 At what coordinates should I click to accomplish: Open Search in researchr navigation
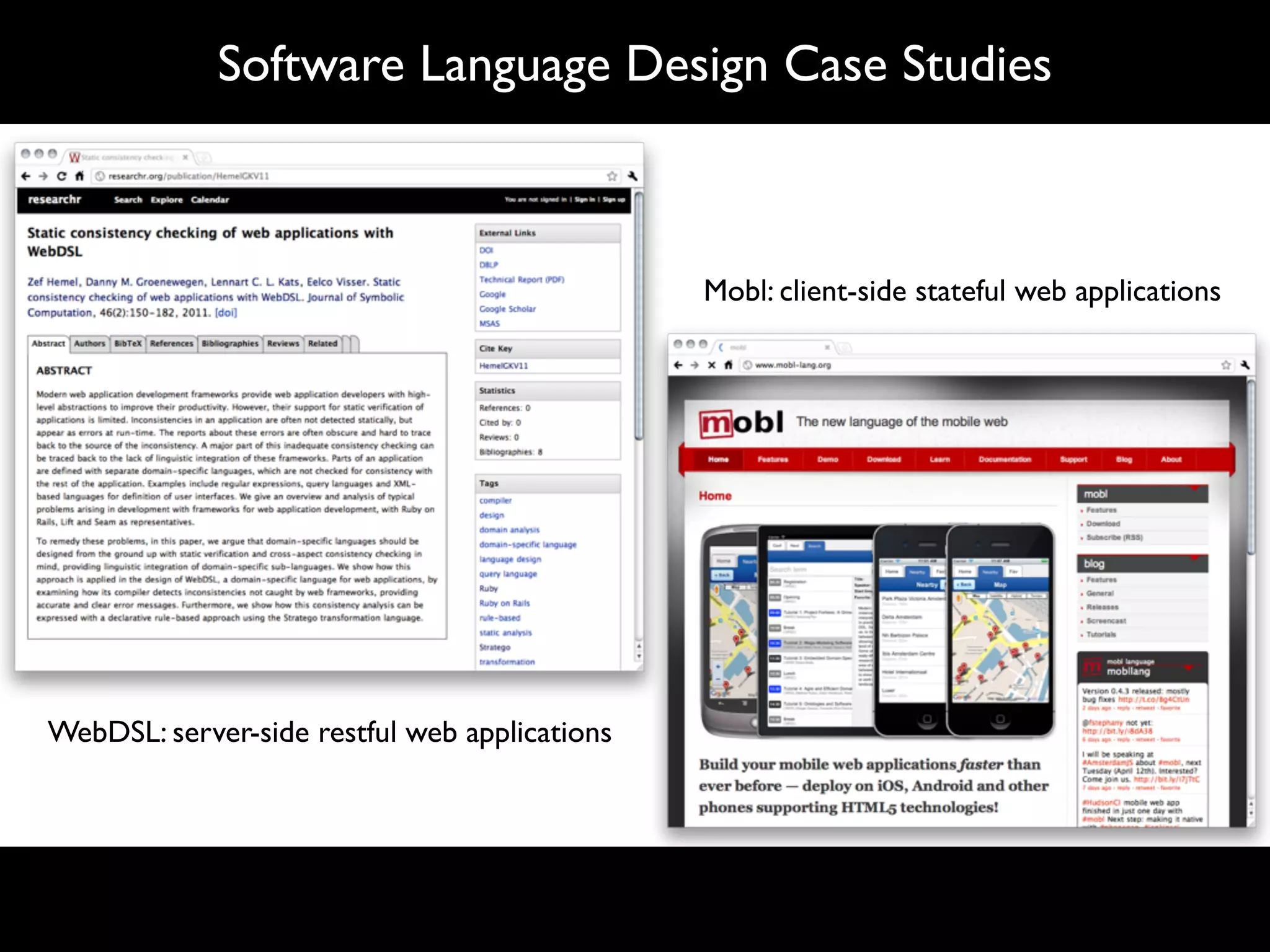(128, 200)
